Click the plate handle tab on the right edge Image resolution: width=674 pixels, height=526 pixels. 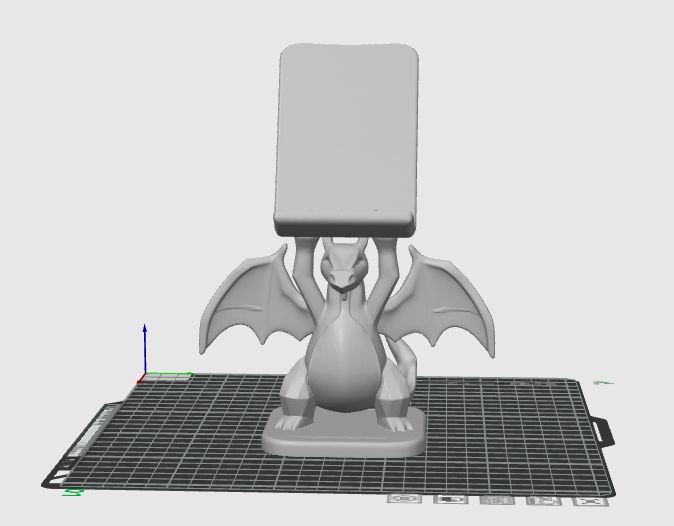604,431
